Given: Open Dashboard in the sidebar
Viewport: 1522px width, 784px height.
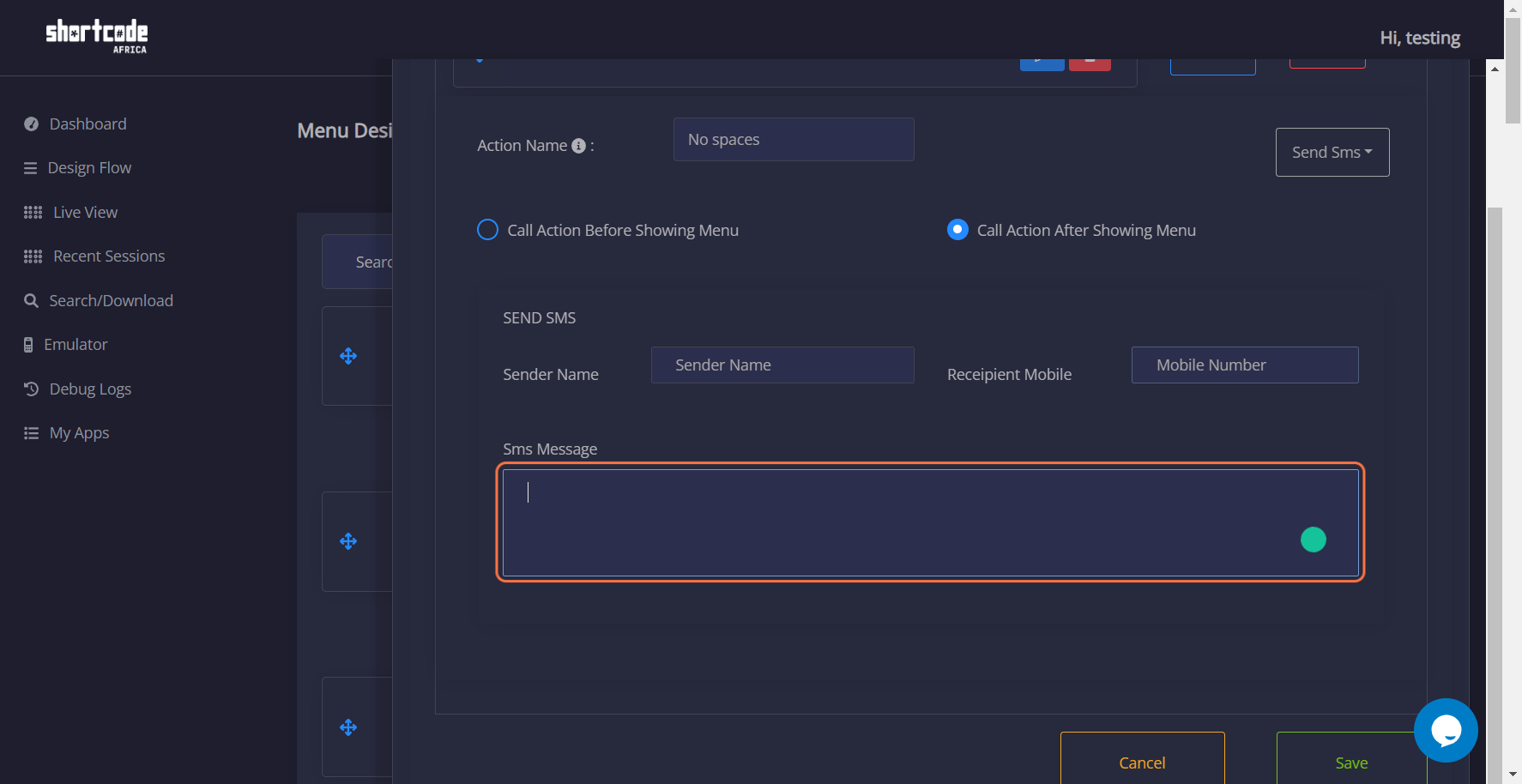Looking at the screenshot, I should coord(88,124).
